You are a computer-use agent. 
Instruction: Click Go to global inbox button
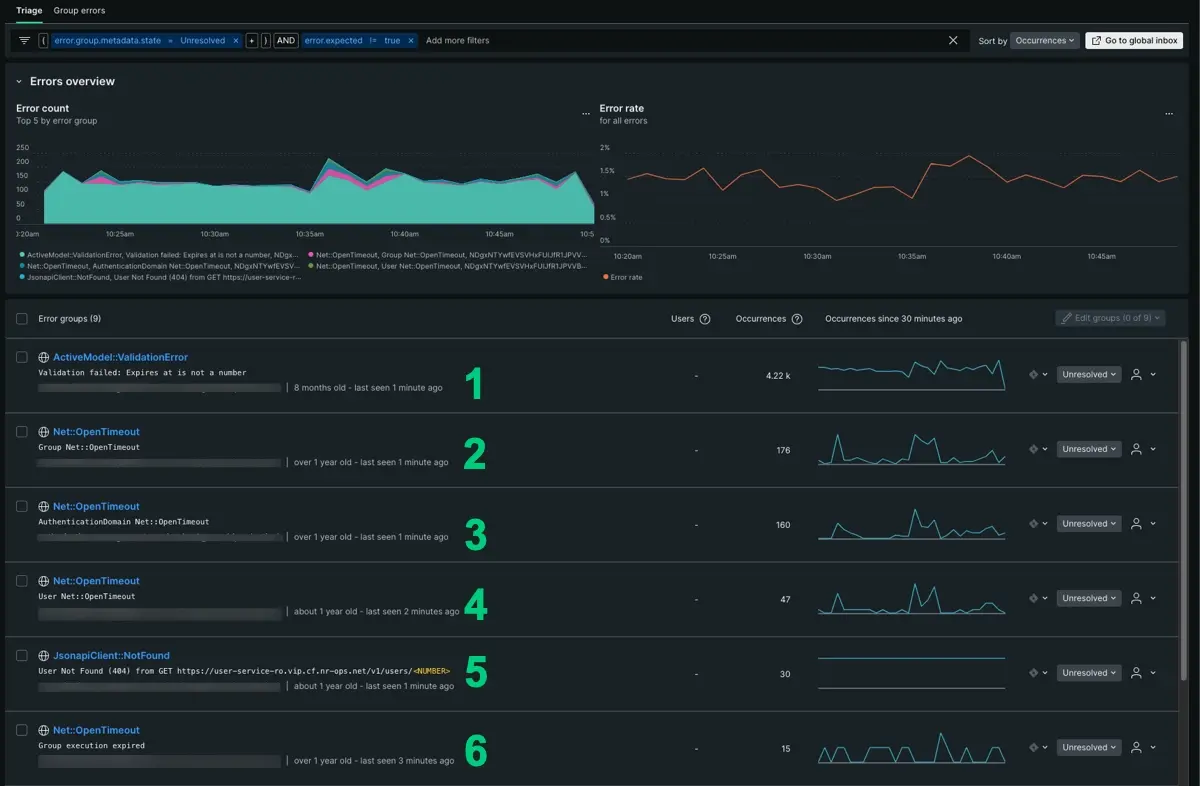coord(1134,41)
